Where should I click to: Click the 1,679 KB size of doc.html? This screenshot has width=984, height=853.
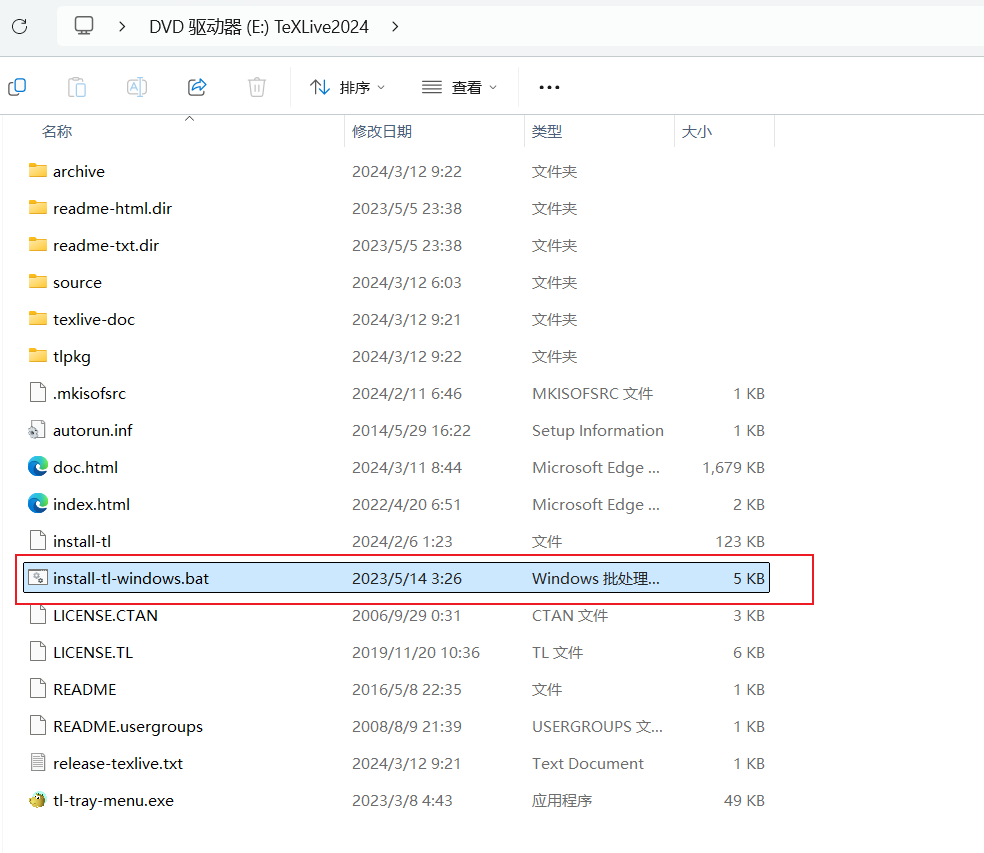tap(733, 468)
